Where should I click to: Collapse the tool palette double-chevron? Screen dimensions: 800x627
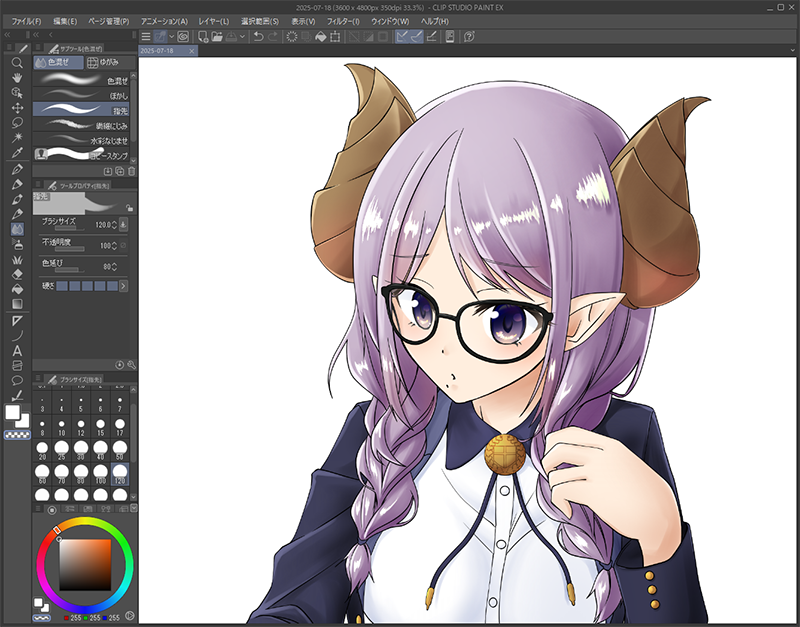tap(7, 35)
